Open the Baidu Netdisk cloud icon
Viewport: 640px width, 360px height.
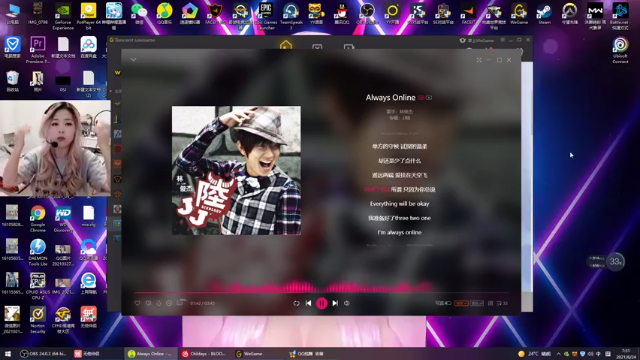[x=88, y=48]
